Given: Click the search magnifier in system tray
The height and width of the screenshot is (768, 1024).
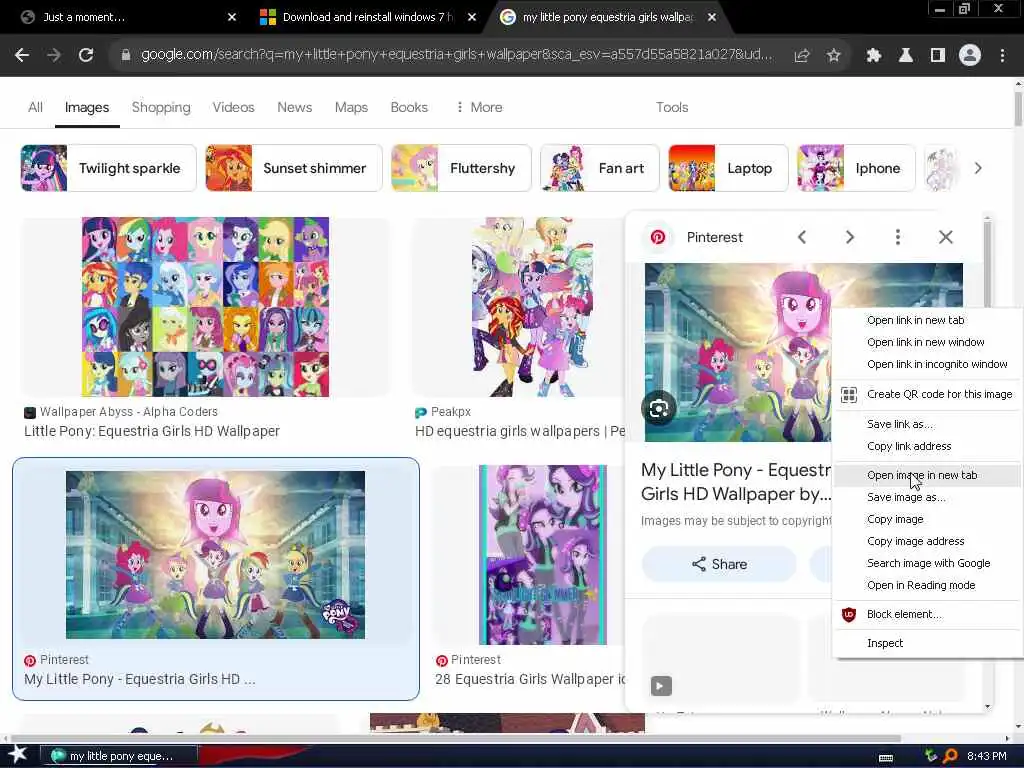Looking at the screenshot, I should (x=950, y=756).
